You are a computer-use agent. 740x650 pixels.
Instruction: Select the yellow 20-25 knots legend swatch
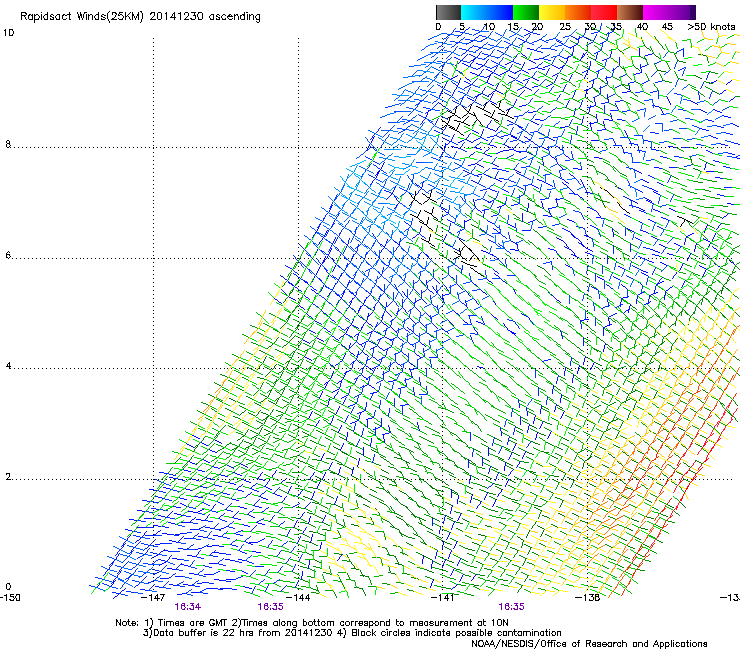(552, 12)
